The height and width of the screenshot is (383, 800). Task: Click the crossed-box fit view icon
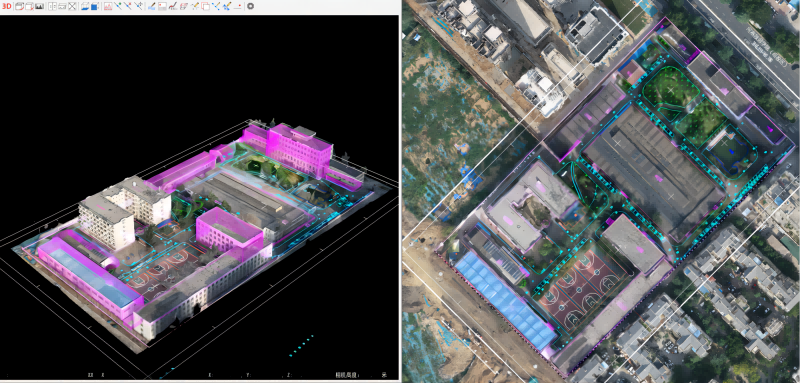(x=72, y=6)
